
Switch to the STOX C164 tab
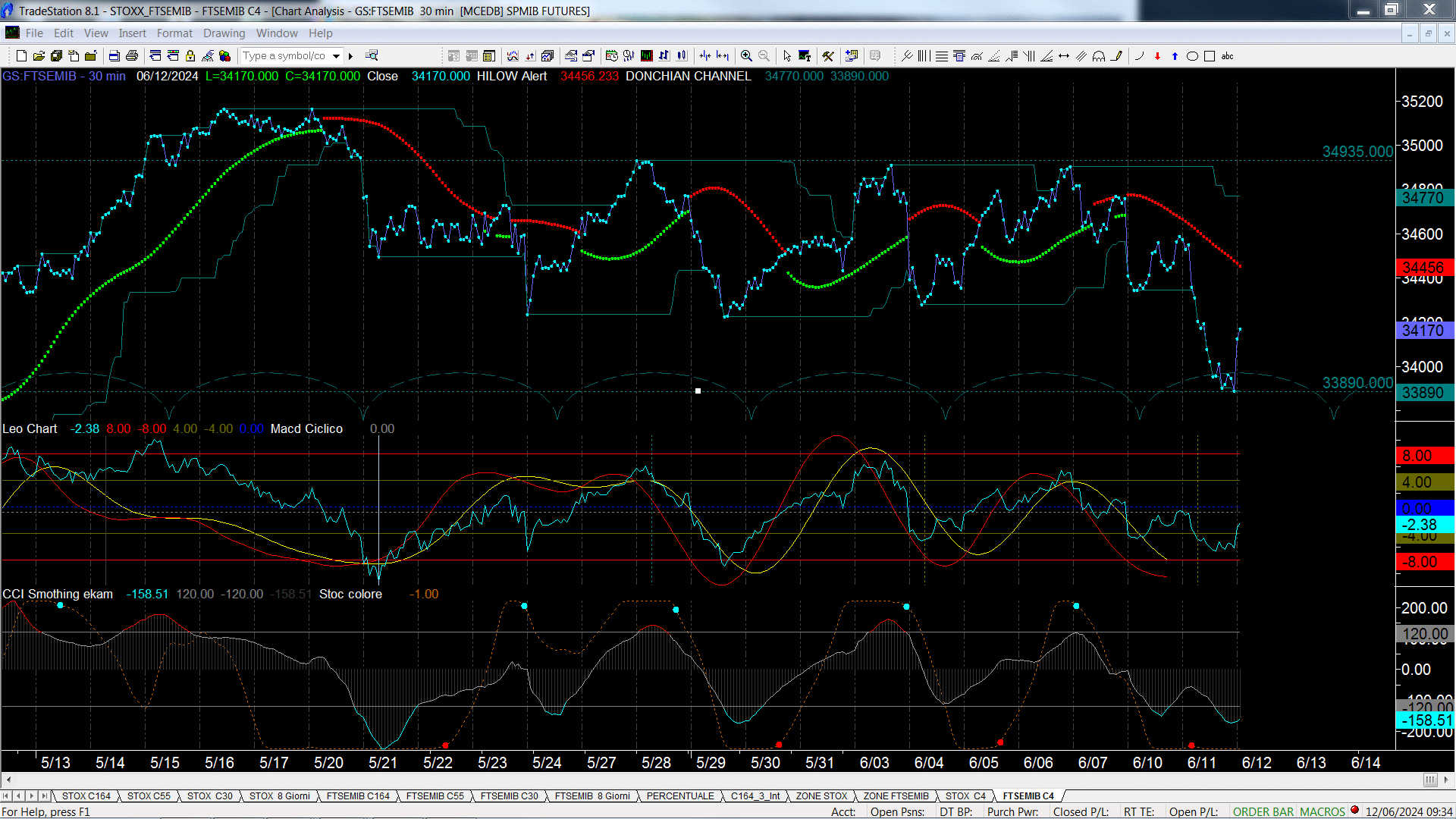coord(86,796)
